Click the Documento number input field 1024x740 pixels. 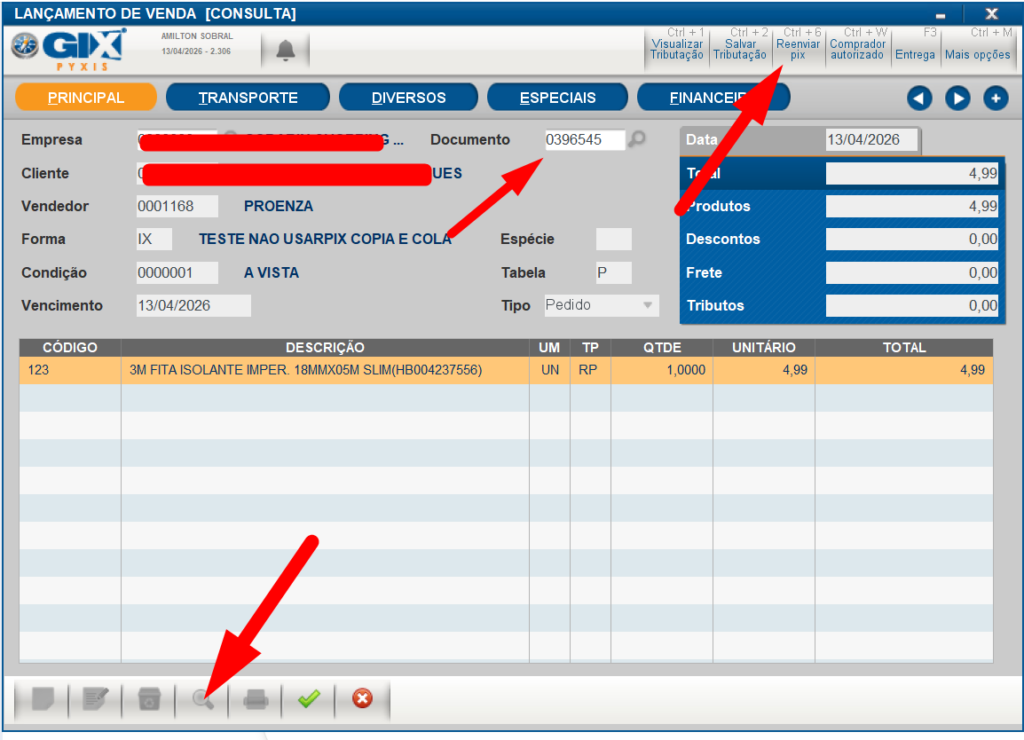584,140
